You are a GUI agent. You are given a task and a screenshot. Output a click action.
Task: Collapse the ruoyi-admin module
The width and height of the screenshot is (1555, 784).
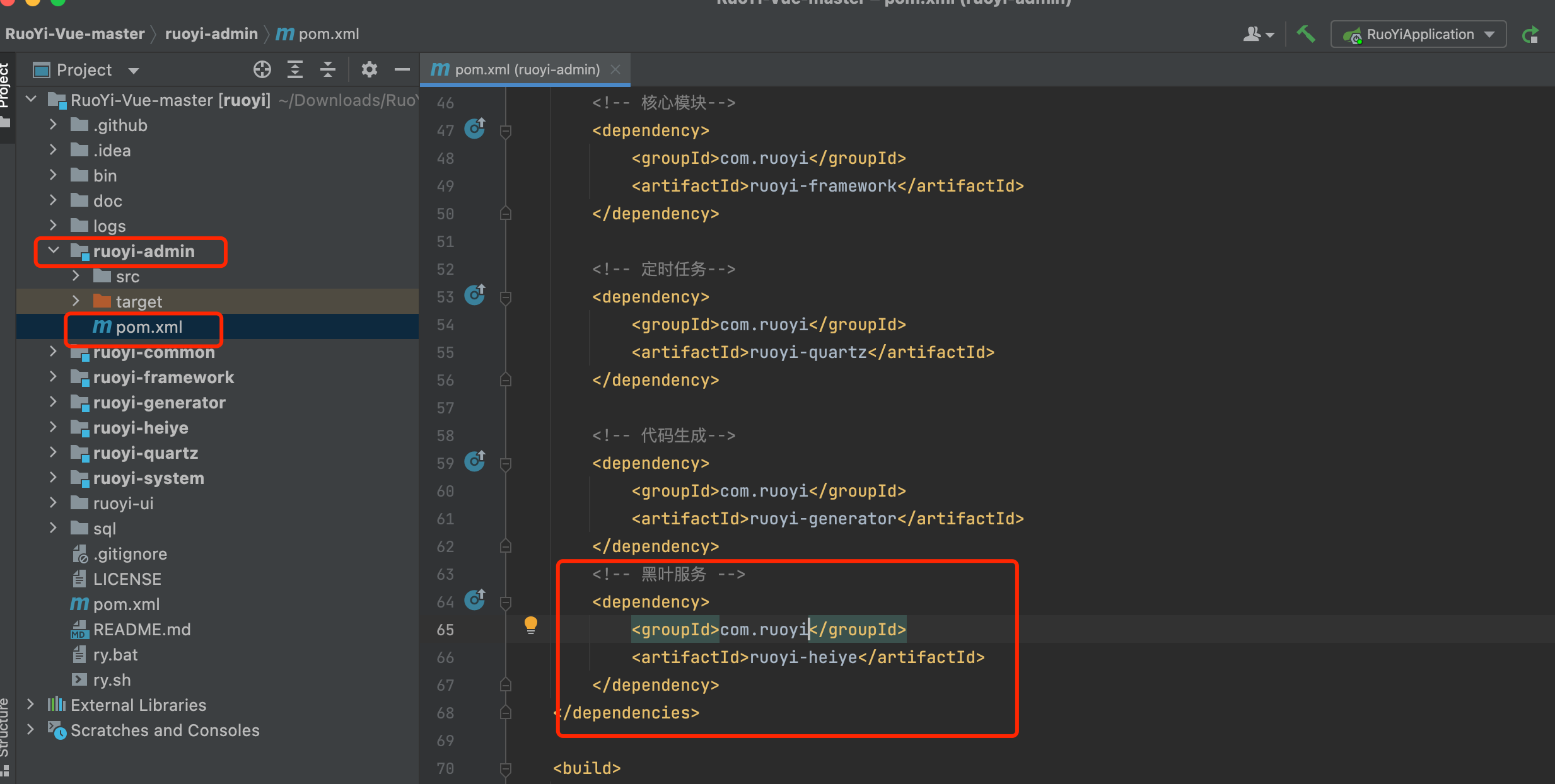tap(54, 251)
